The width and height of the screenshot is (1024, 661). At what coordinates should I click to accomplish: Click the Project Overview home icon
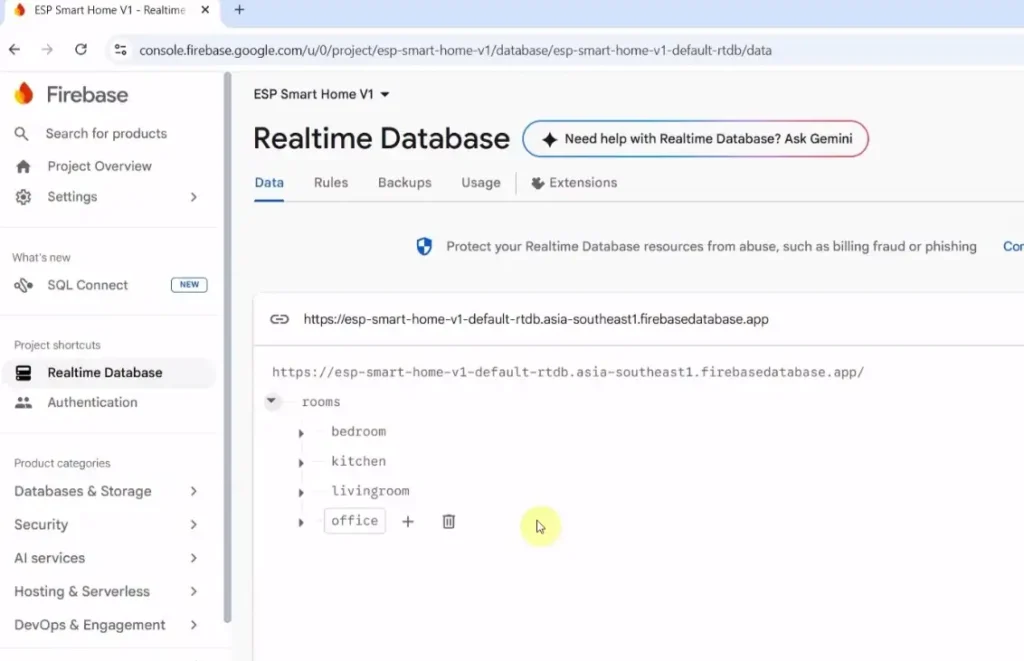(x=23, y=167)
